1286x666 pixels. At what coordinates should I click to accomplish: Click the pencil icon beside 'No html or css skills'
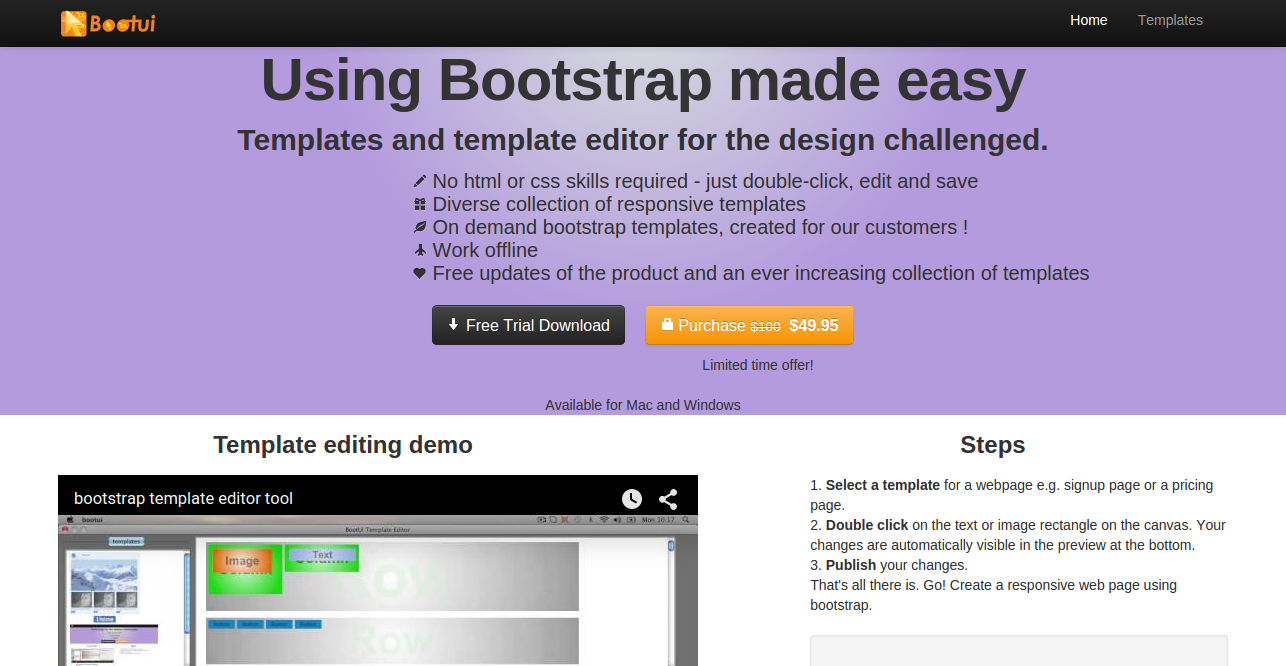point(420,182)
